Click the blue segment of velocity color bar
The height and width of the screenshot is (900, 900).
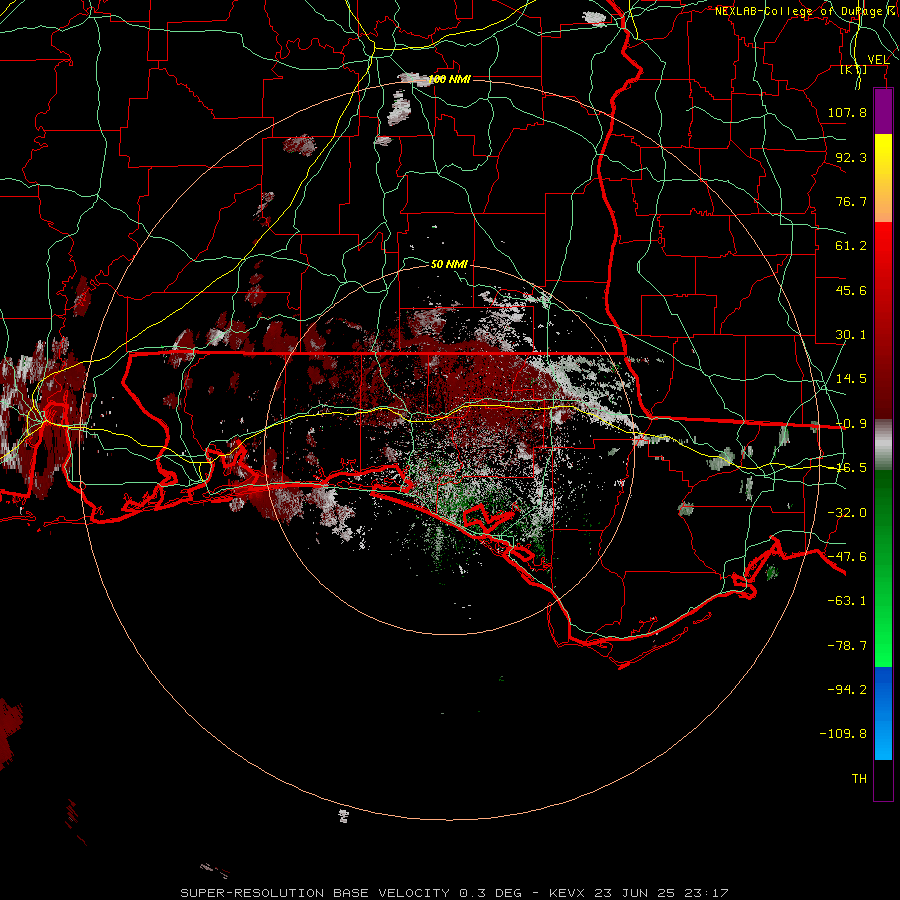(883, 713)
